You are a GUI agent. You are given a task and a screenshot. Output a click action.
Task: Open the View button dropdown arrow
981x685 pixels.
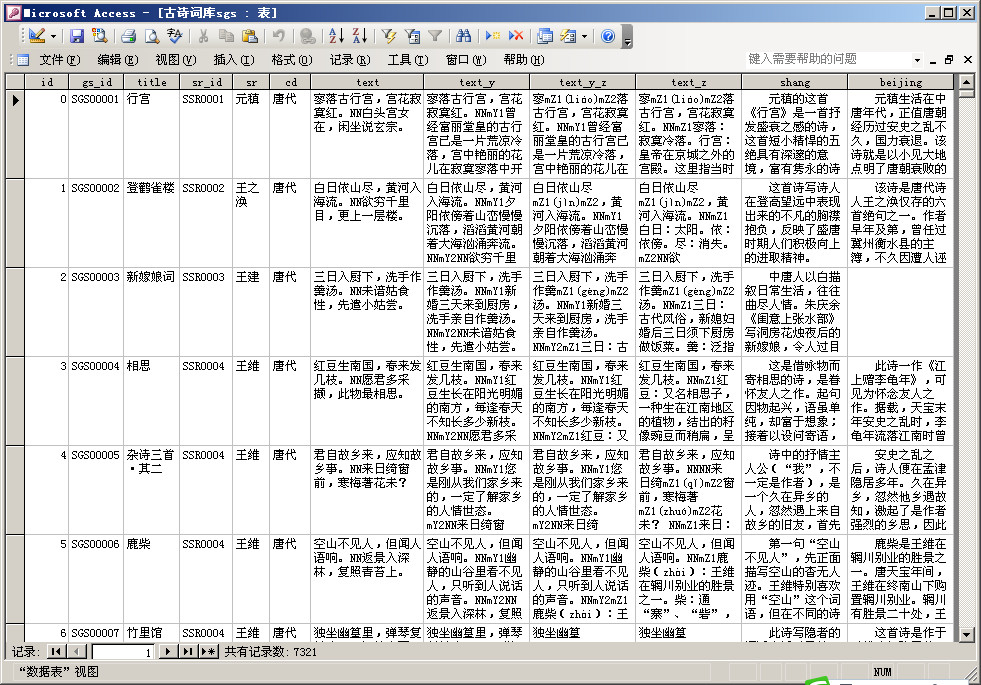(x=53, y=36)
